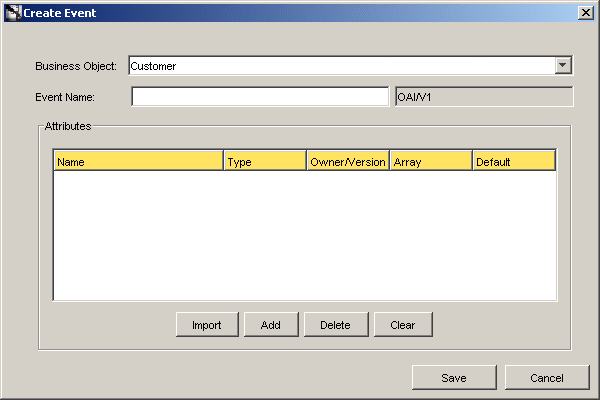Import attributes with the Import button
Image resolution: width=600 pixels, height=400 pixels.
point(207,325)
